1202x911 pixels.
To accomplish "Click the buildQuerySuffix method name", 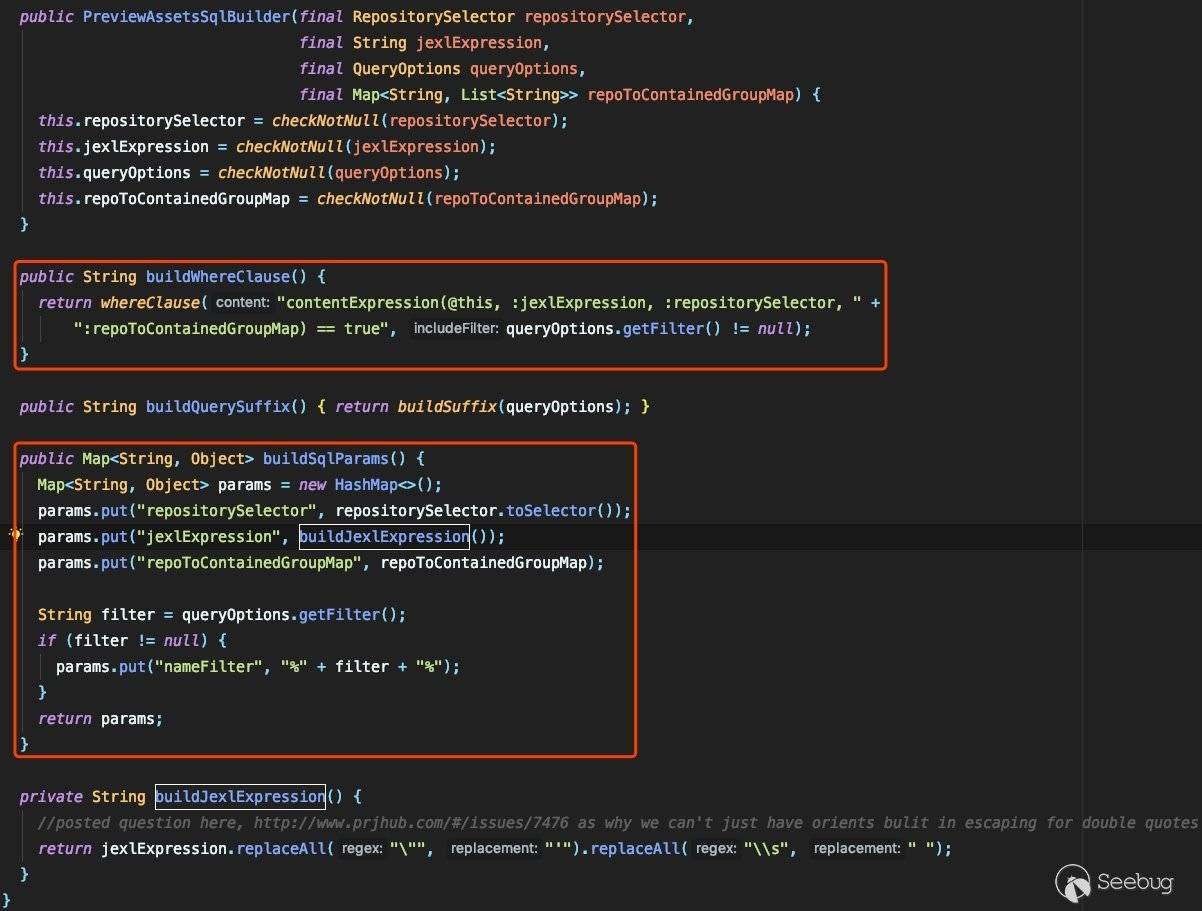I will pyautogui.click(x=218, y=406).
